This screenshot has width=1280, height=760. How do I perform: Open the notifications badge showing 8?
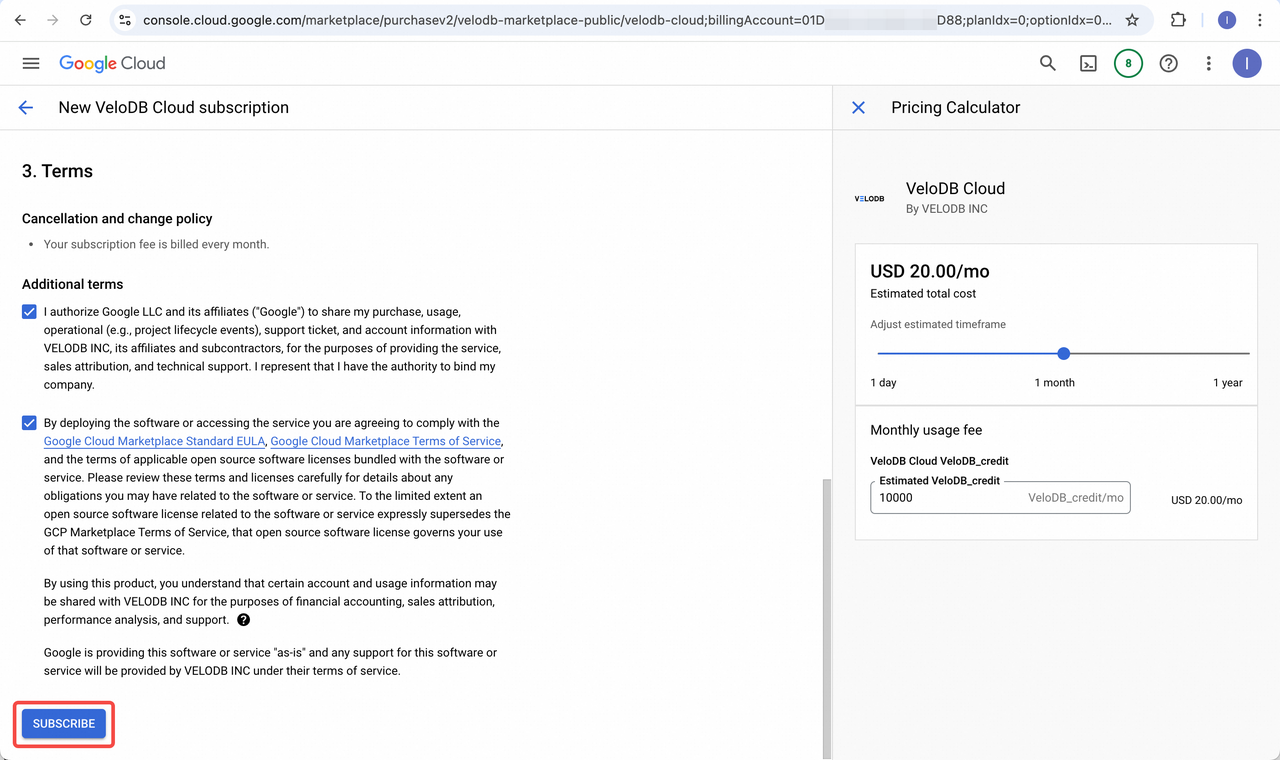[1128, 63]
